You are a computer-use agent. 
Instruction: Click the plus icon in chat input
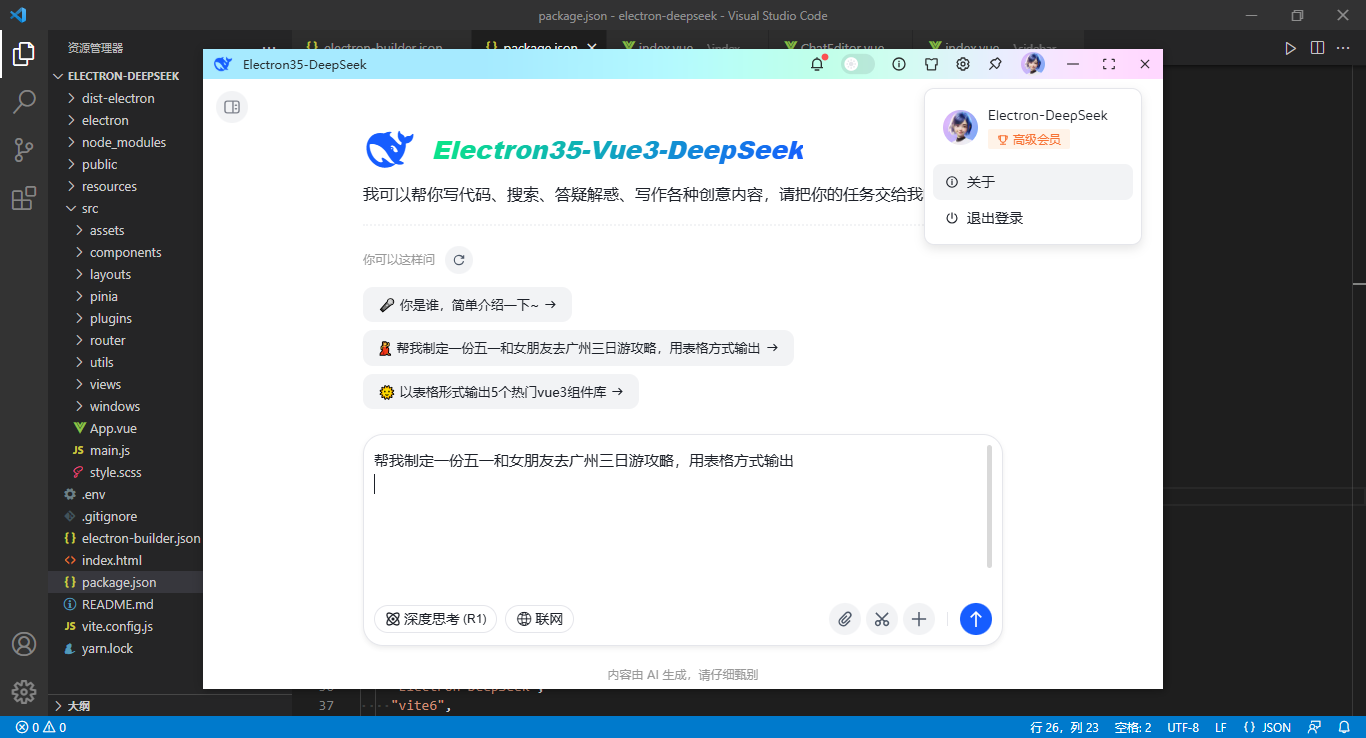click(x=919, y=619)
